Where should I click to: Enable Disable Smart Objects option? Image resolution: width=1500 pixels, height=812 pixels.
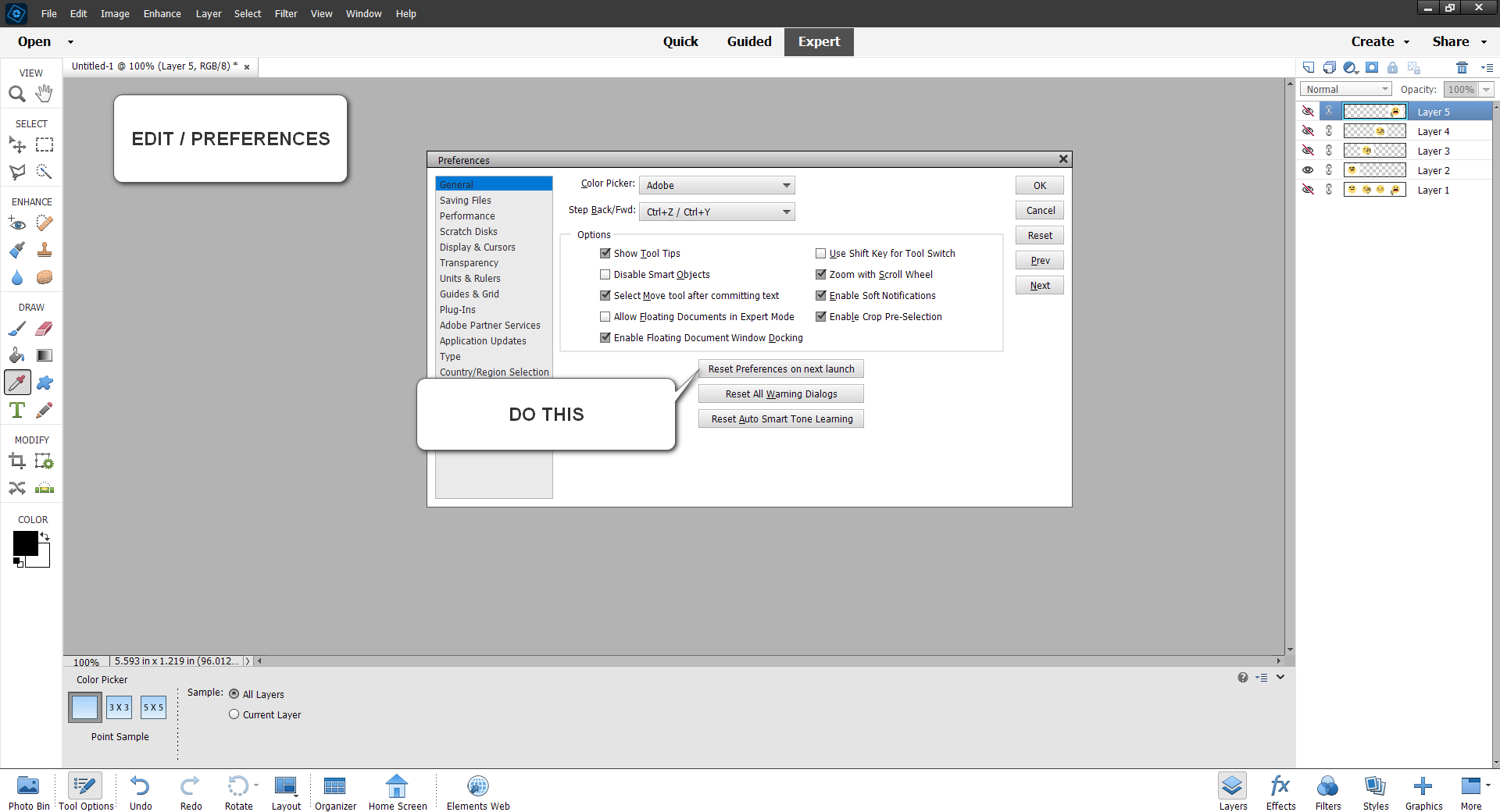(605, 274)
